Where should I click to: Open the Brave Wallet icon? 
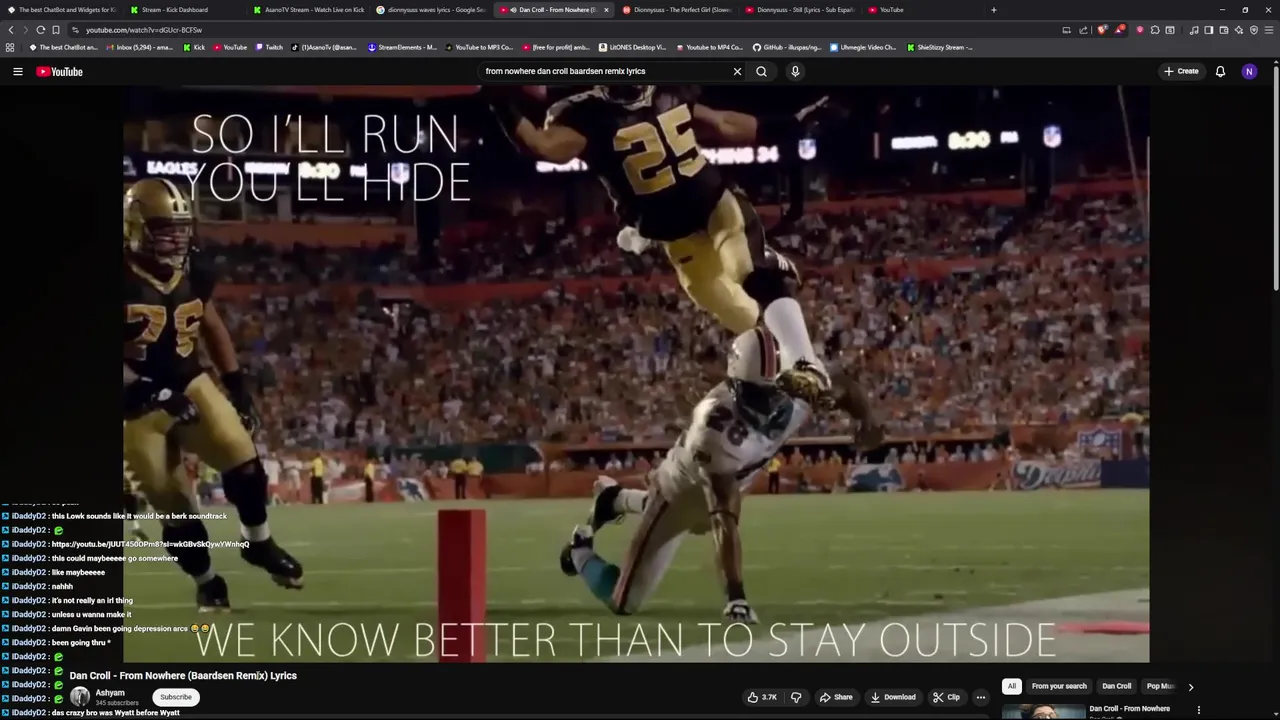coord(1223,30)
